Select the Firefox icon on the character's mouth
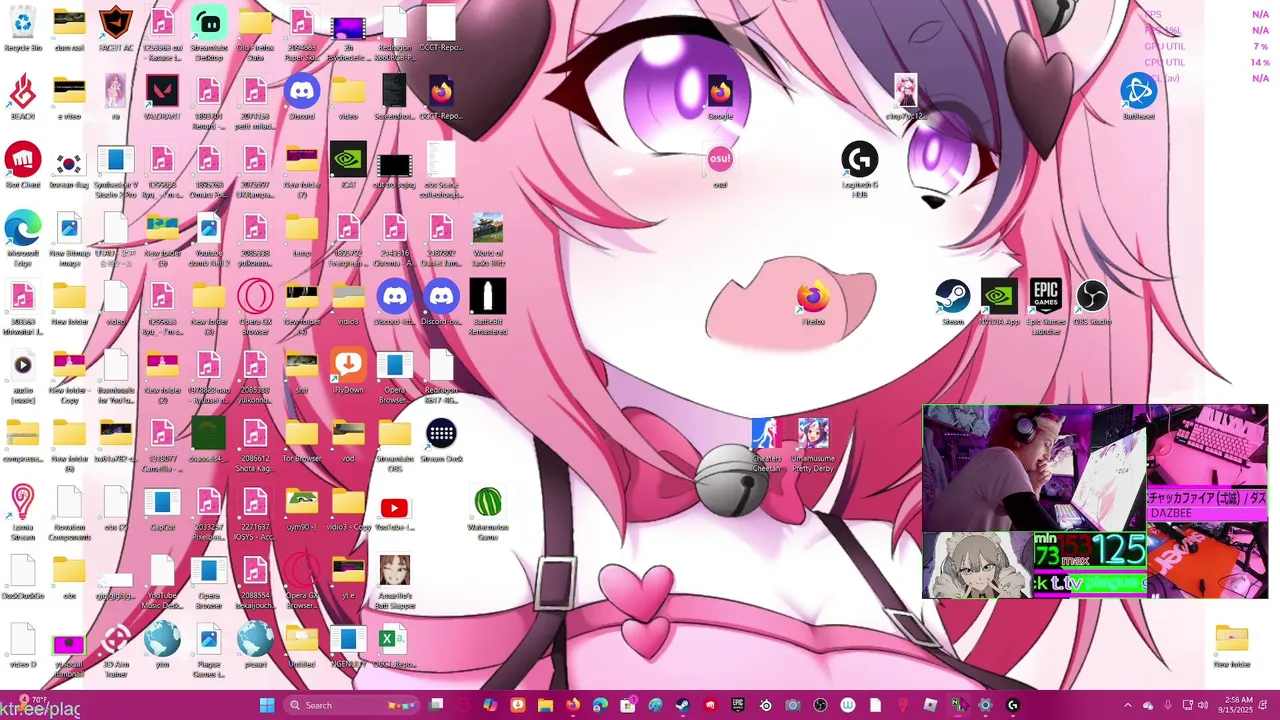The height and width of the screenshot is (720, 1280). pos(813,303)
